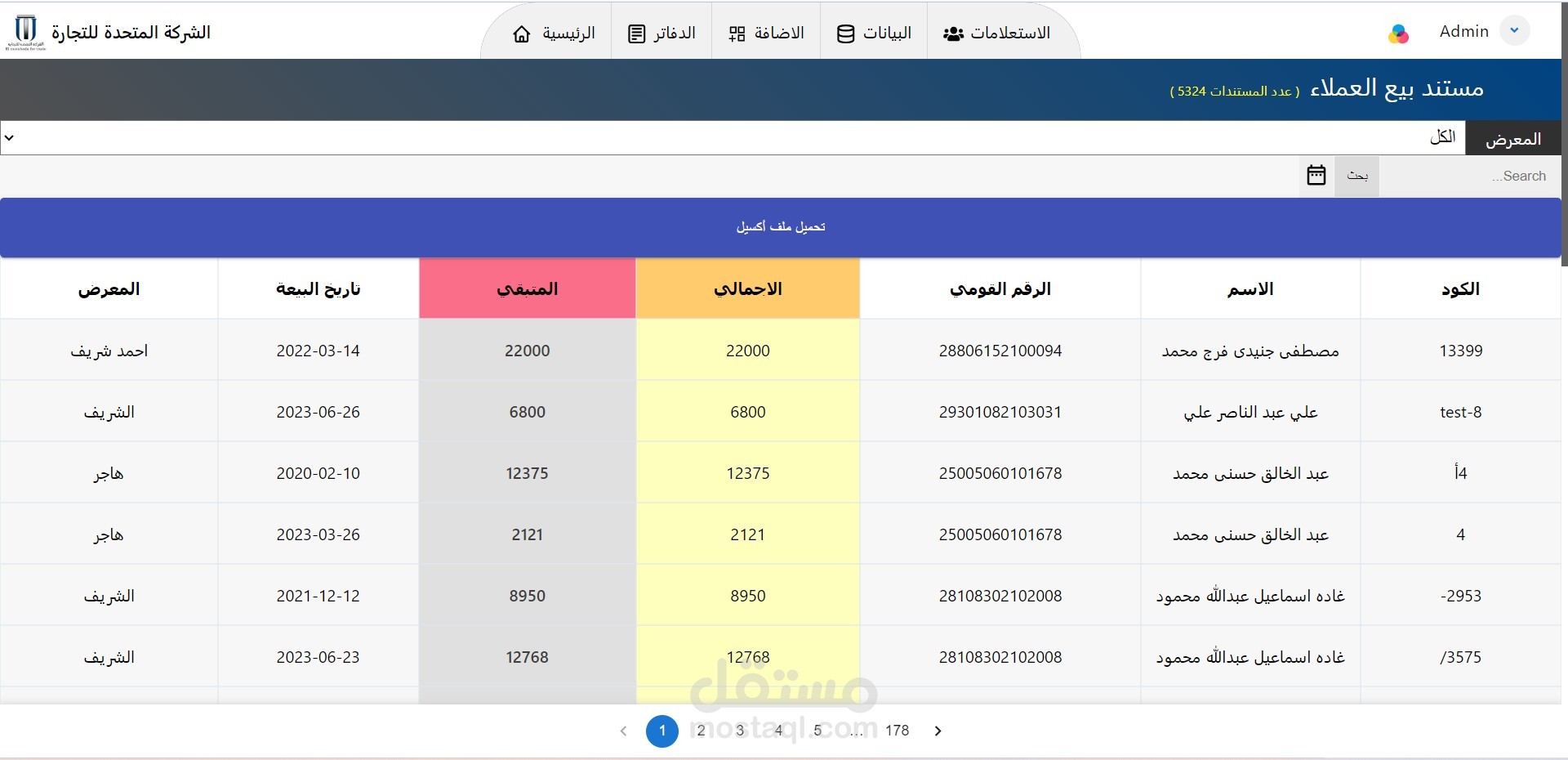Jump to last page 178
1568x760 pixels.
(x=897, y=731)
